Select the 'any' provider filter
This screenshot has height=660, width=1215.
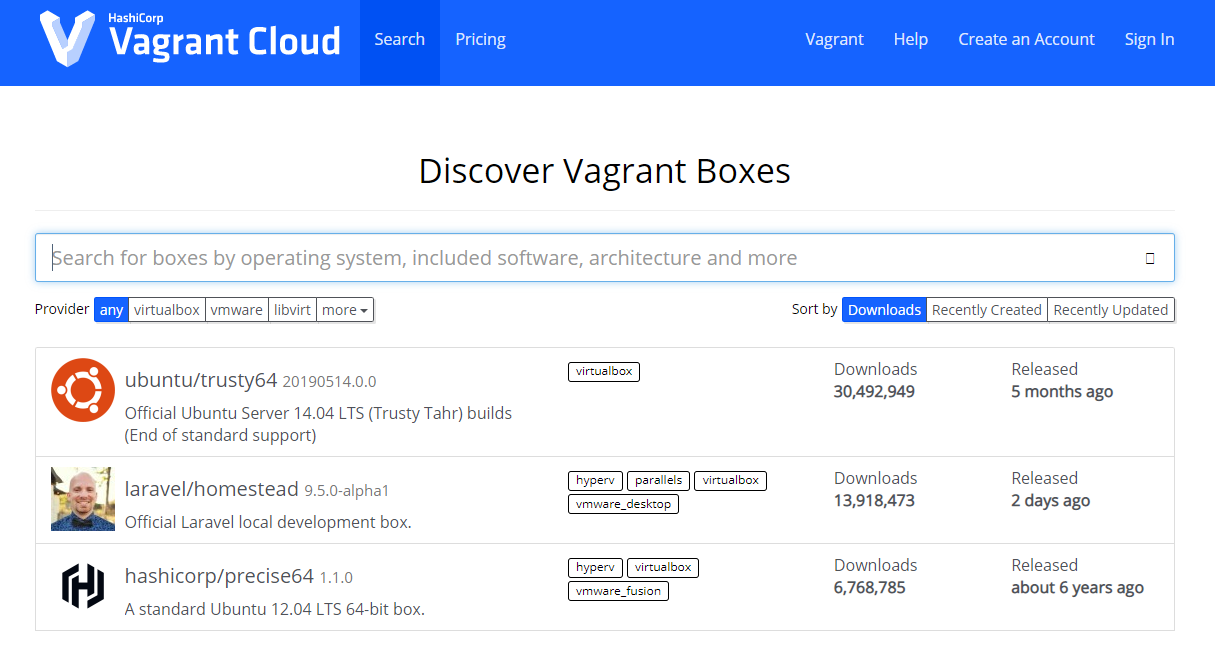[112, 310]
